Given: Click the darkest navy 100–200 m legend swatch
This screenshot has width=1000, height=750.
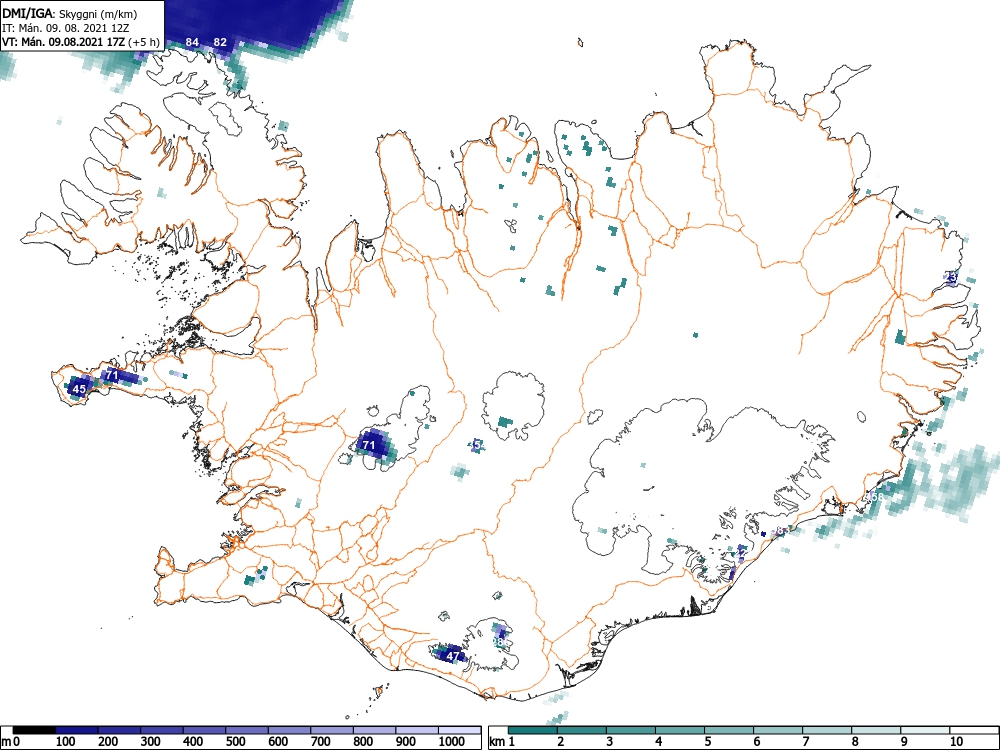Looking at the screenshot, I should coord(77,730).
